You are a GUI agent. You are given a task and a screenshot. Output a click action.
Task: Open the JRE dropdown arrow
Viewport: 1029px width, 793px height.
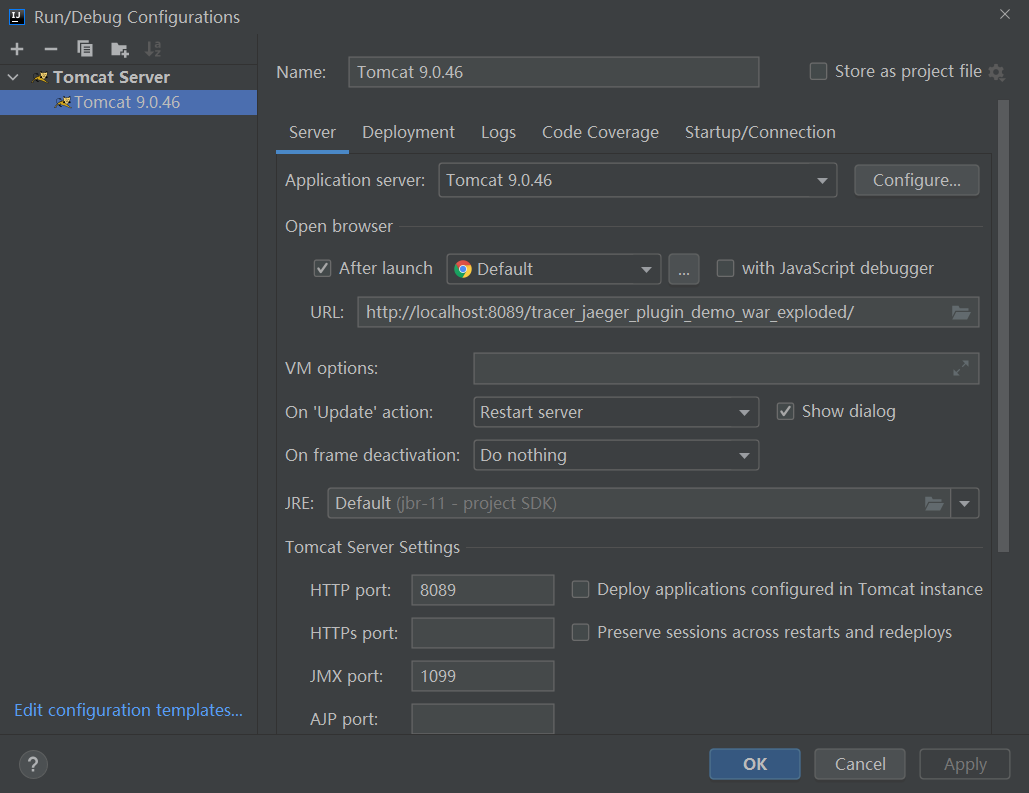pyautogui.click(x=965, y=504)
